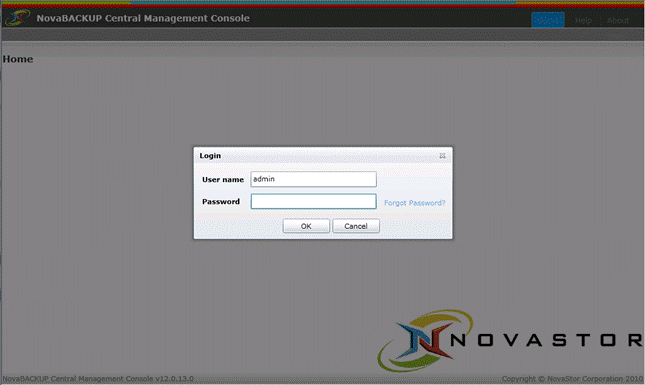Click the NOVASTOR wordmark text

click(546, 340)
